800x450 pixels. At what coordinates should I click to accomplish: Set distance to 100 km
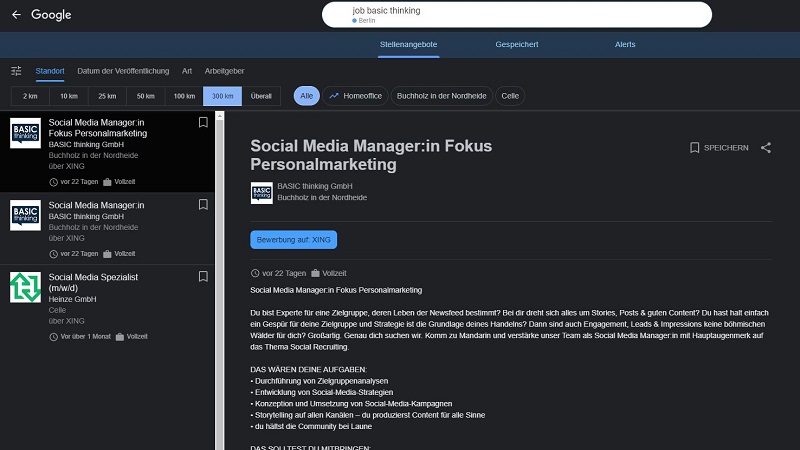184,96
